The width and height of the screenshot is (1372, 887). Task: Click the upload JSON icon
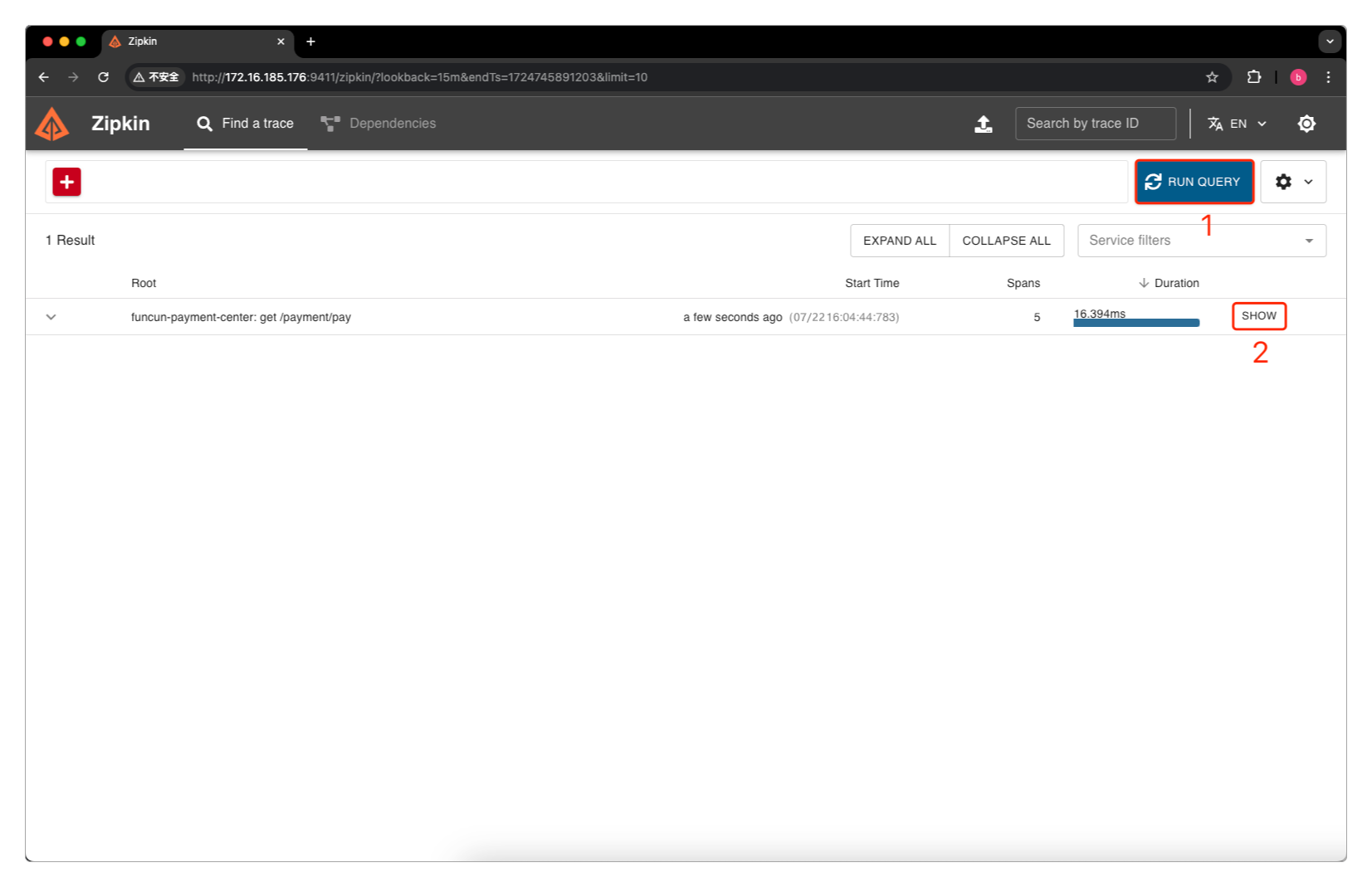click(983, 124)
